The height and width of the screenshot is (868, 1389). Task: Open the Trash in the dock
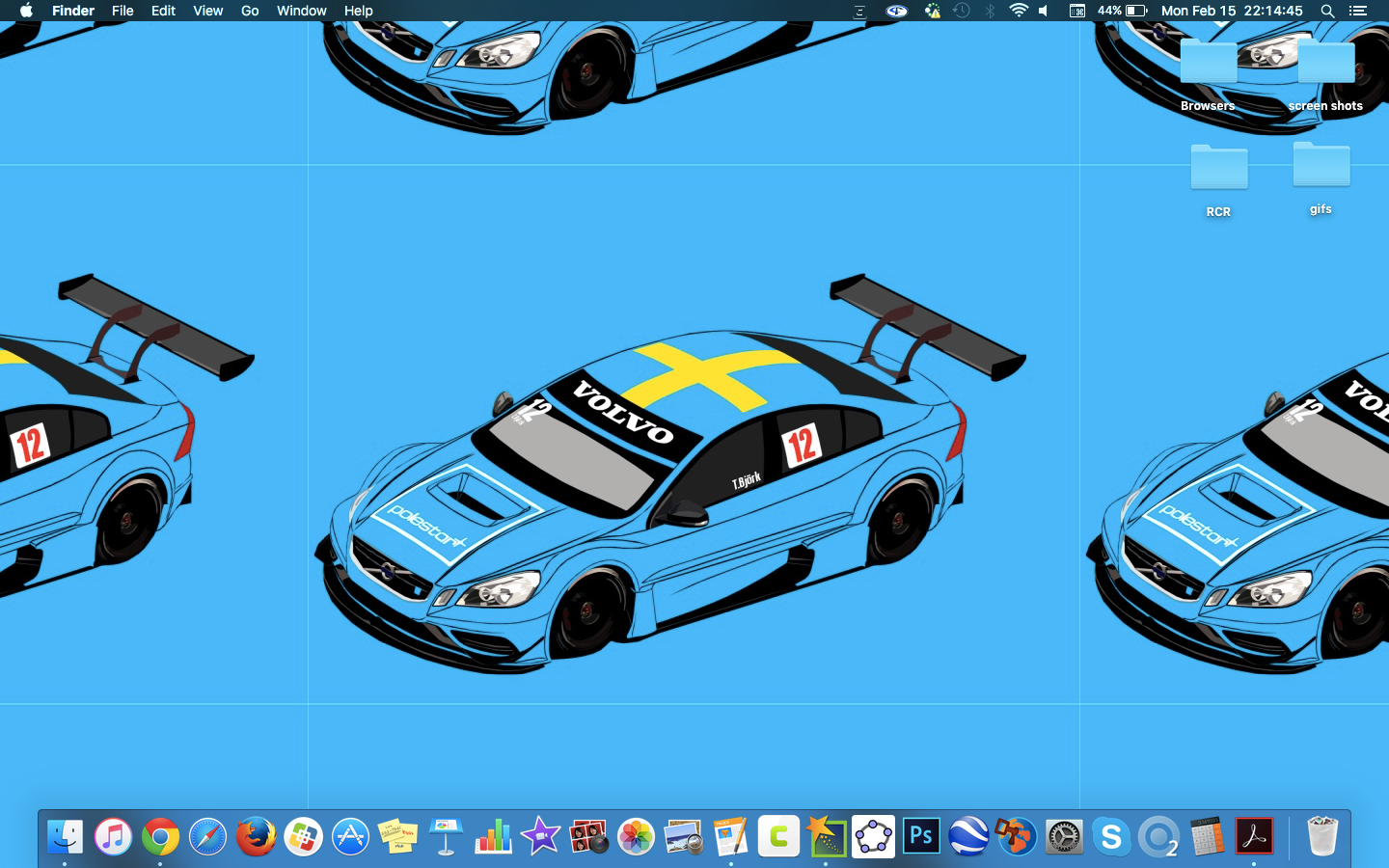[1322, 836]
